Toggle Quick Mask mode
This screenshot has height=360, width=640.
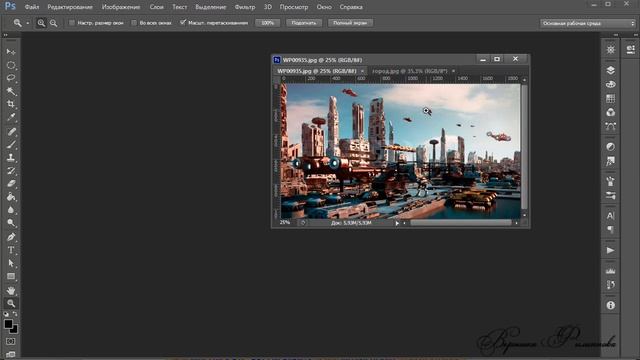(x=11, y=341)
